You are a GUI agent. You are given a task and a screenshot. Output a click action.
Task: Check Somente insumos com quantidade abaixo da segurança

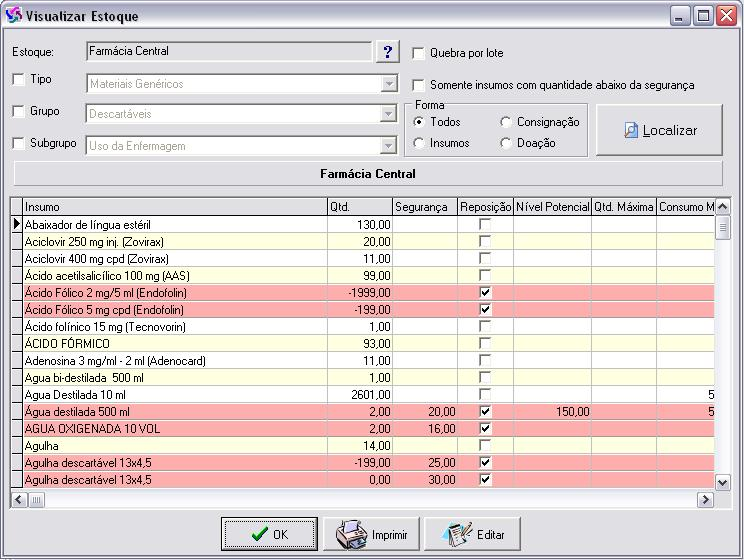[x=418, y=85]
